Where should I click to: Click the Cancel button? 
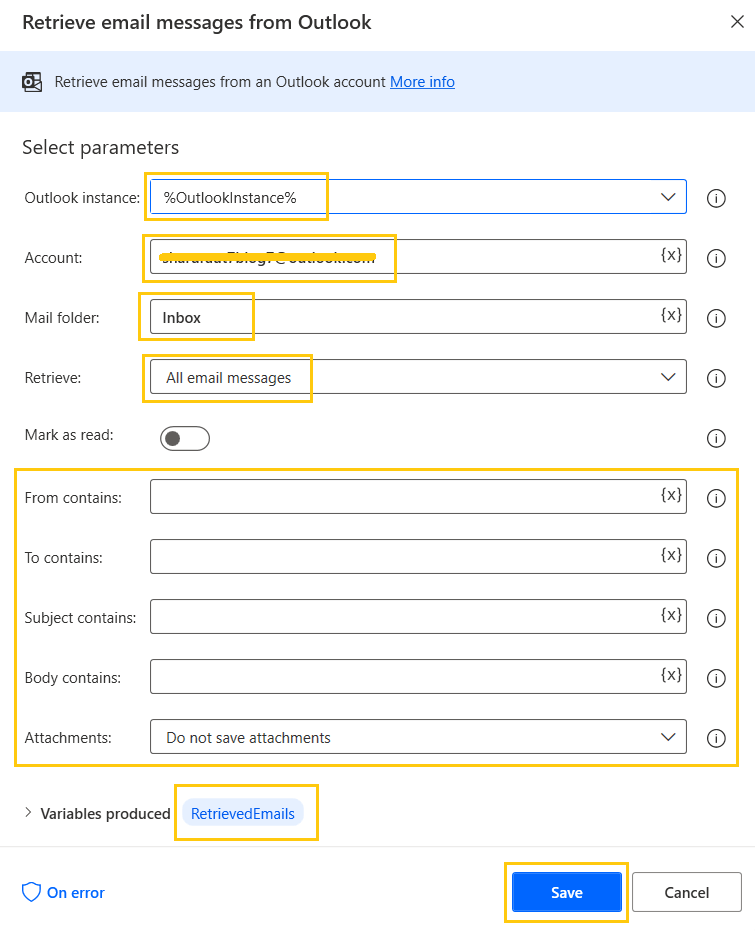(687, 892)
